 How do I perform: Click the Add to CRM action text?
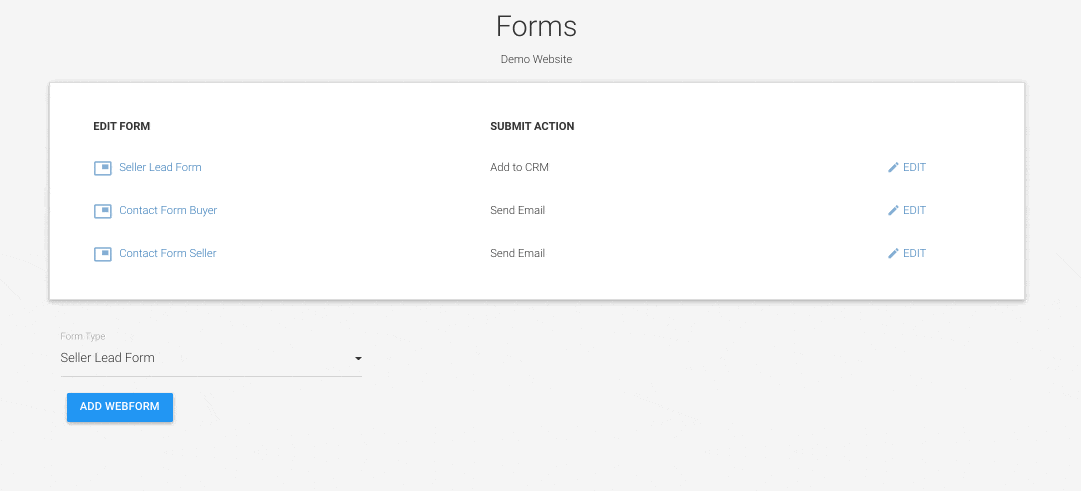pyautogui.click(x=519, y=167)
